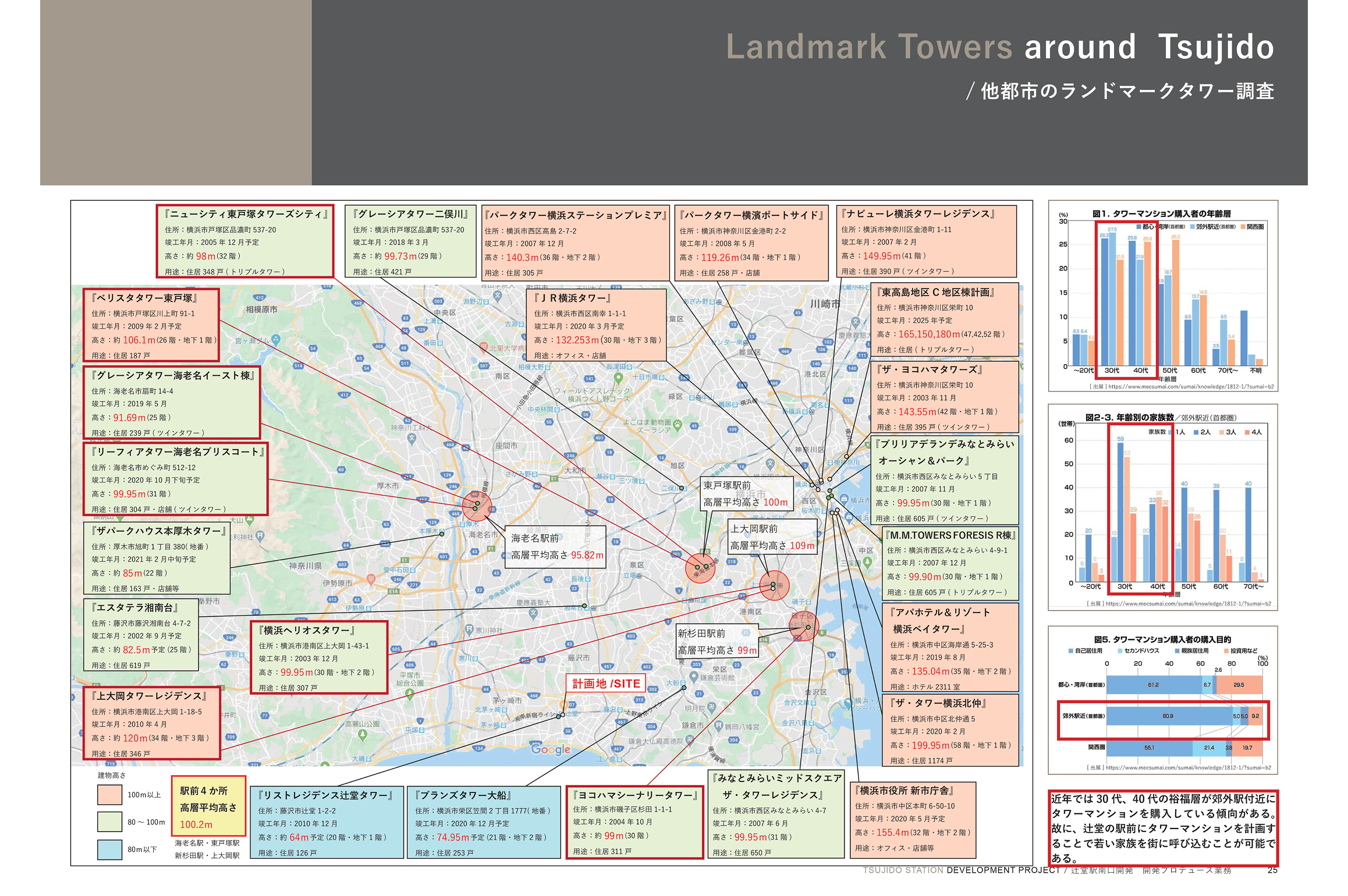The image size is (1348, 896).
Task: Click the red circle marker at 東戸塚駅前
Action: [x=700, y=568]
